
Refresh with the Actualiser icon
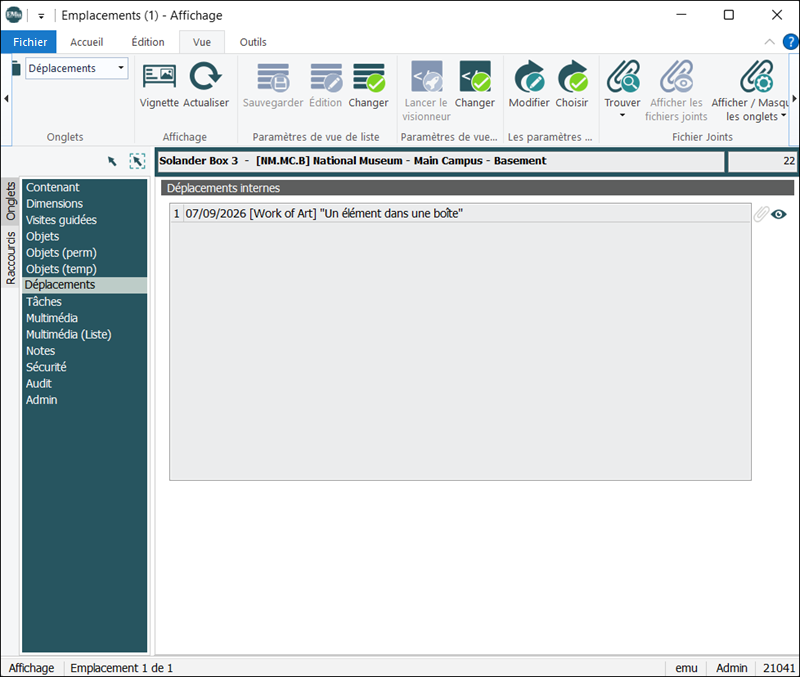205,77
